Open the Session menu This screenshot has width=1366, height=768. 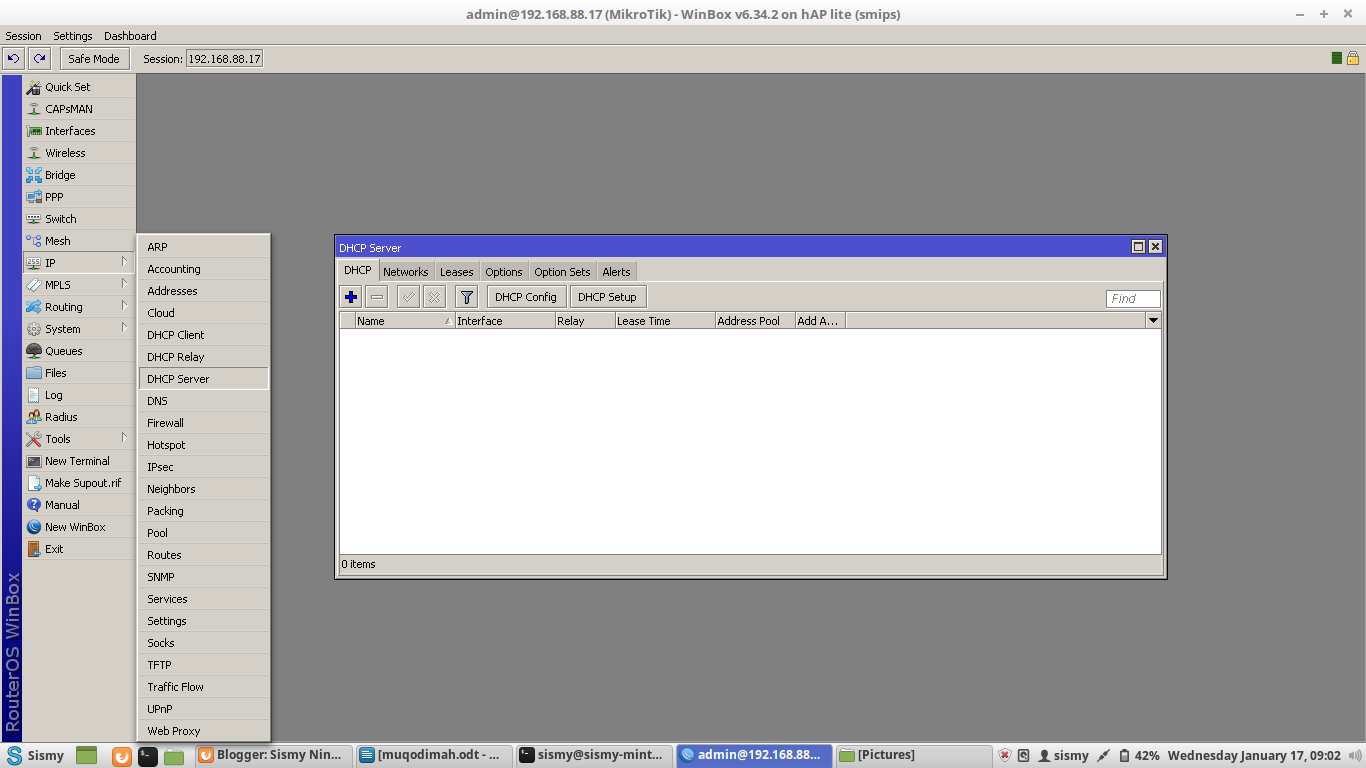point(23,36)
